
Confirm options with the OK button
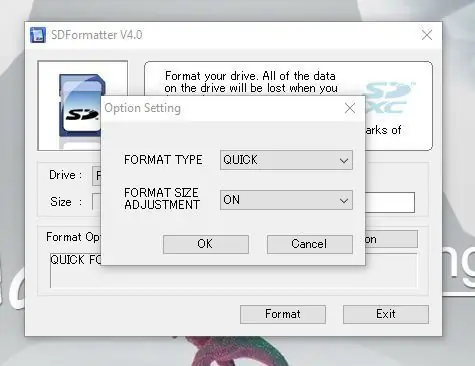[x=206, y=244]
